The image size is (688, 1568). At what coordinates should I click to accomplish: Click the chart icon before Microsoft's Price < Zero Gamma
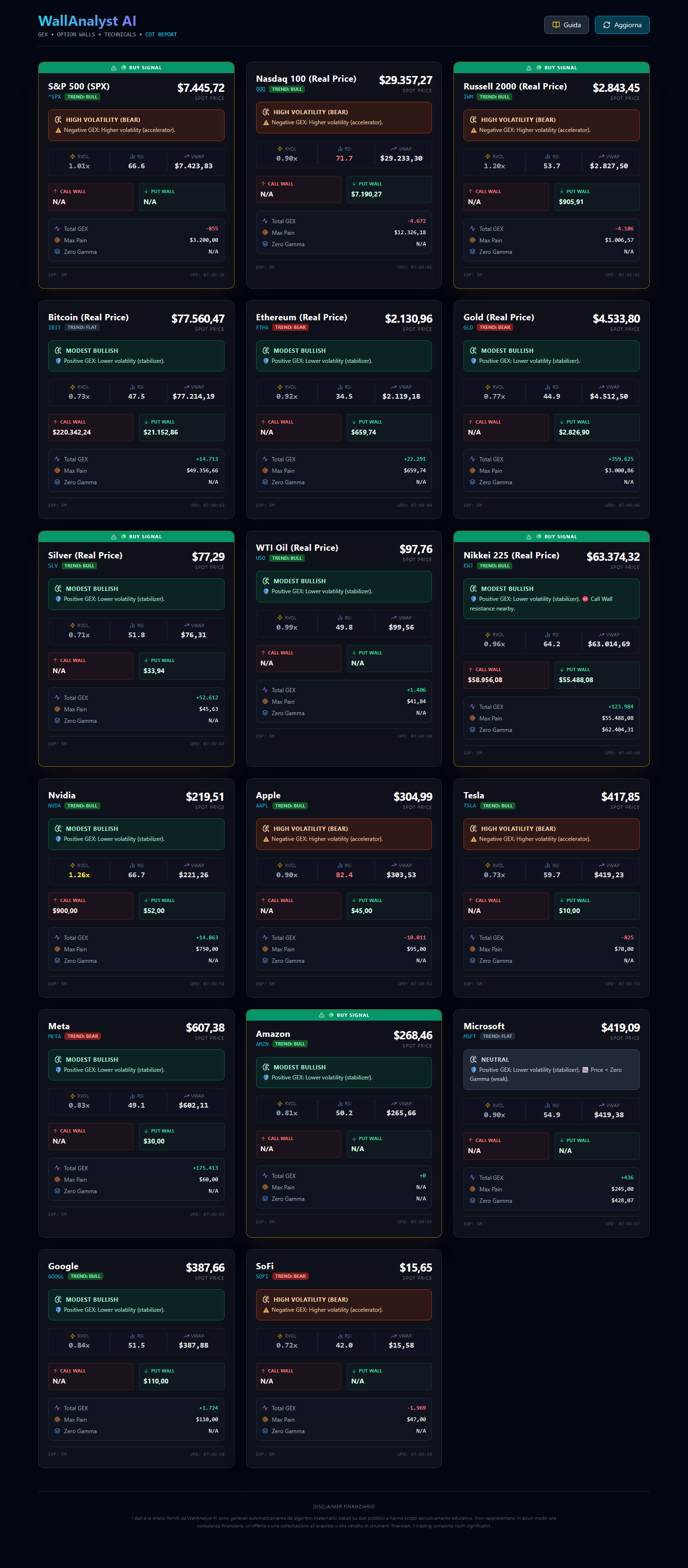[x=585, y=1069]
